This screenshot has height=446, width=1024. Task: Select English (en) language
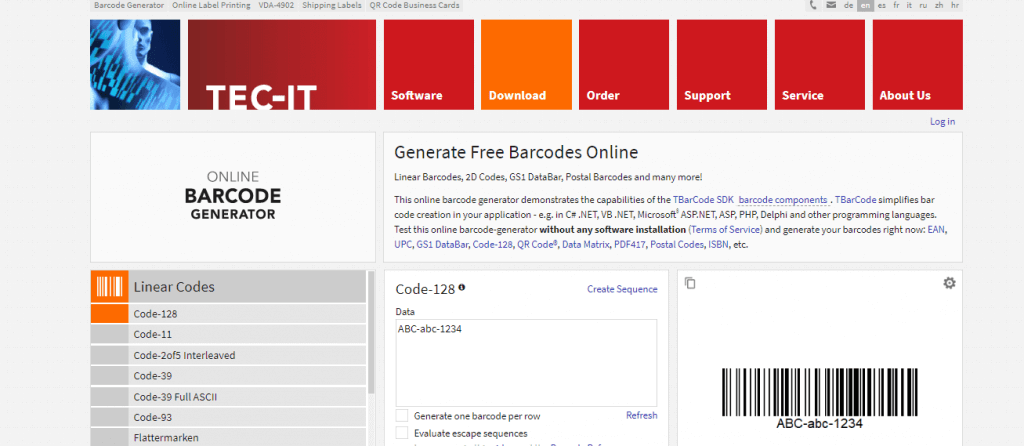865,5
